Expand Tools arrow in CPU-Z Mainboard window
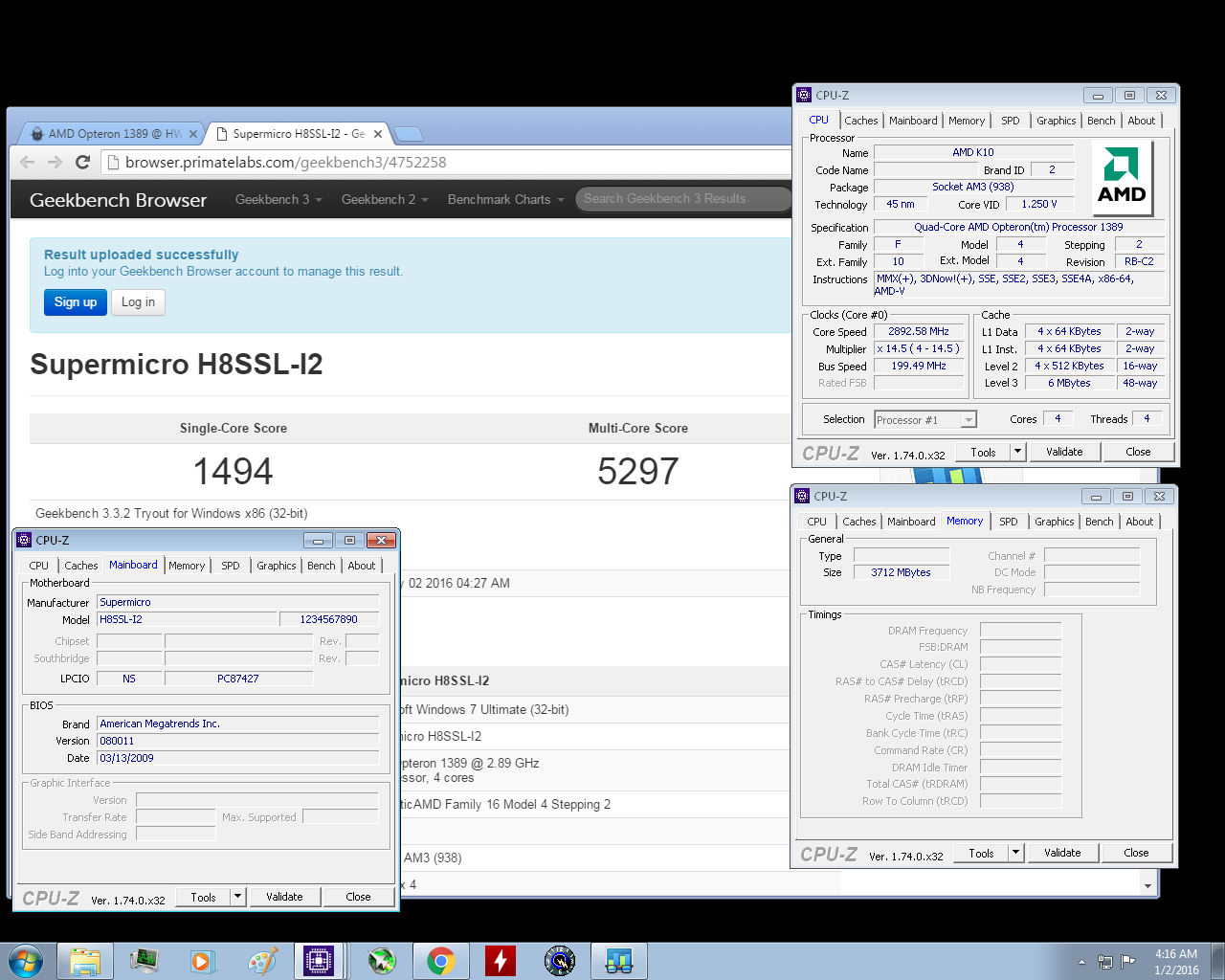The width and height of the screenshot is (1225, 980). (237, 897)
